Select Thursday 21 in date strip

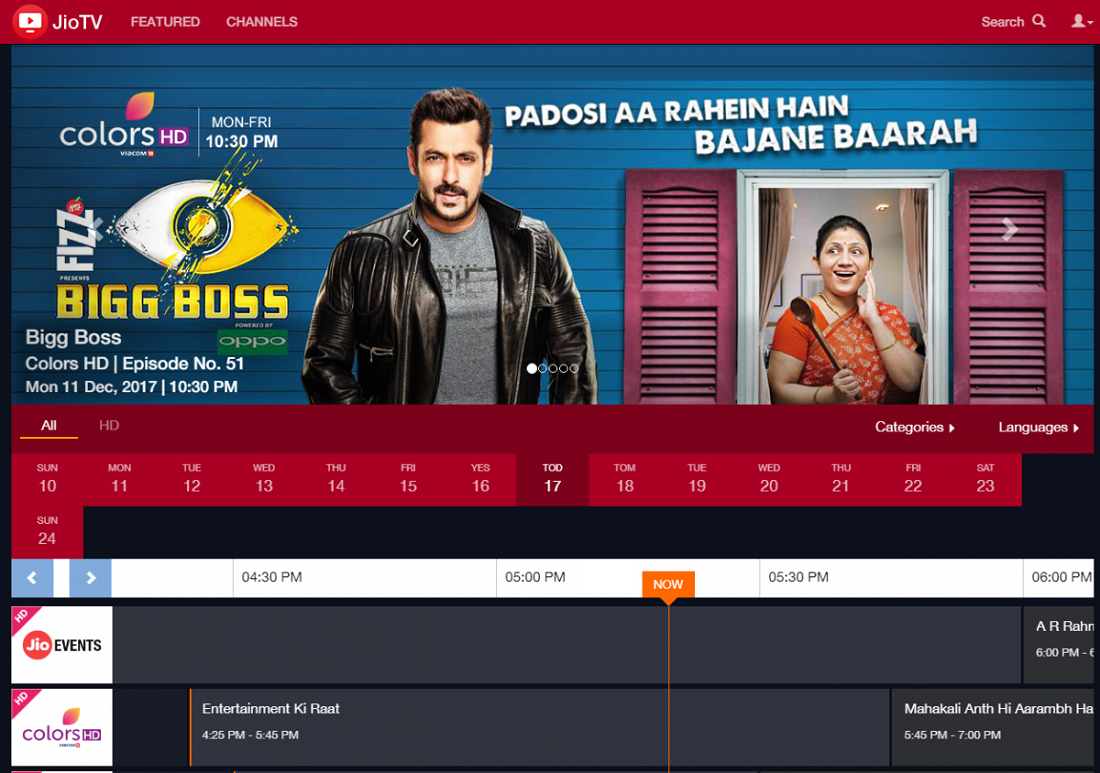point(841,480)
